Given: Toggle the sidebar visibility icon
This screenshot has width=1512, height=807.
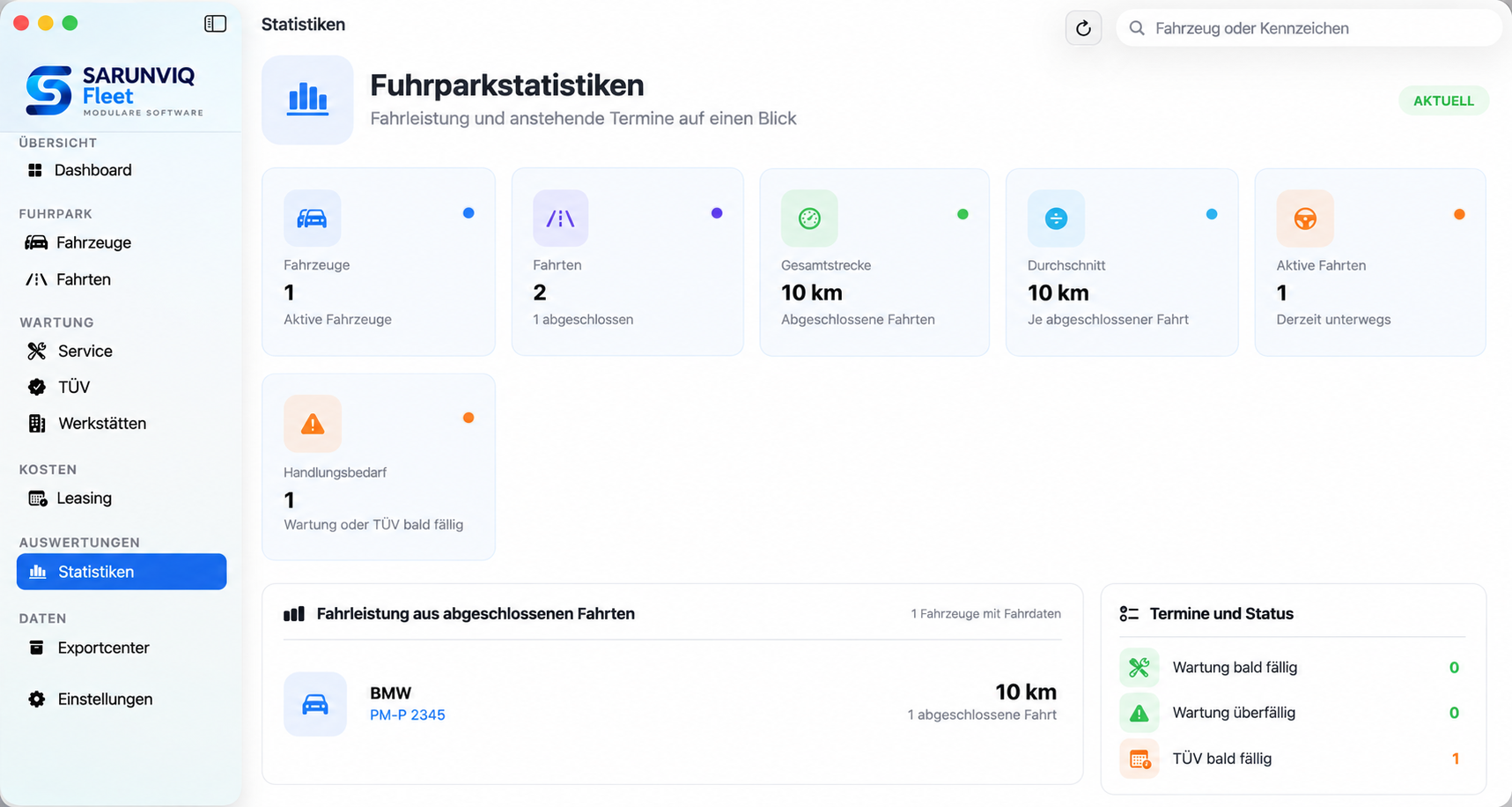Looking at the screenshot, I should pyautogui.click(x=215, y=24).
